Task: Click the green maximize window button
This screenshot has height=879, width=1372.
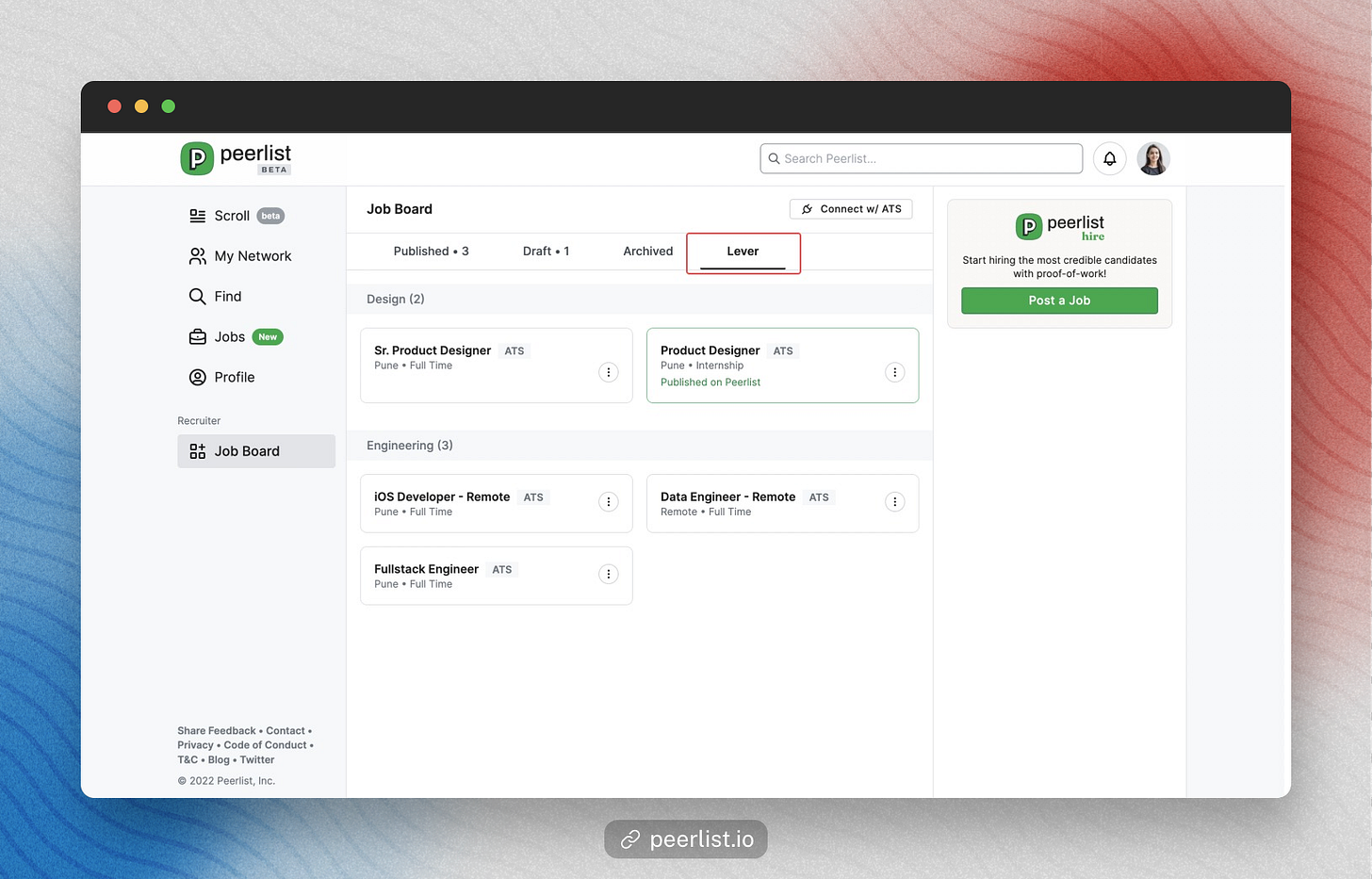Action: click(x=169, y=106)
